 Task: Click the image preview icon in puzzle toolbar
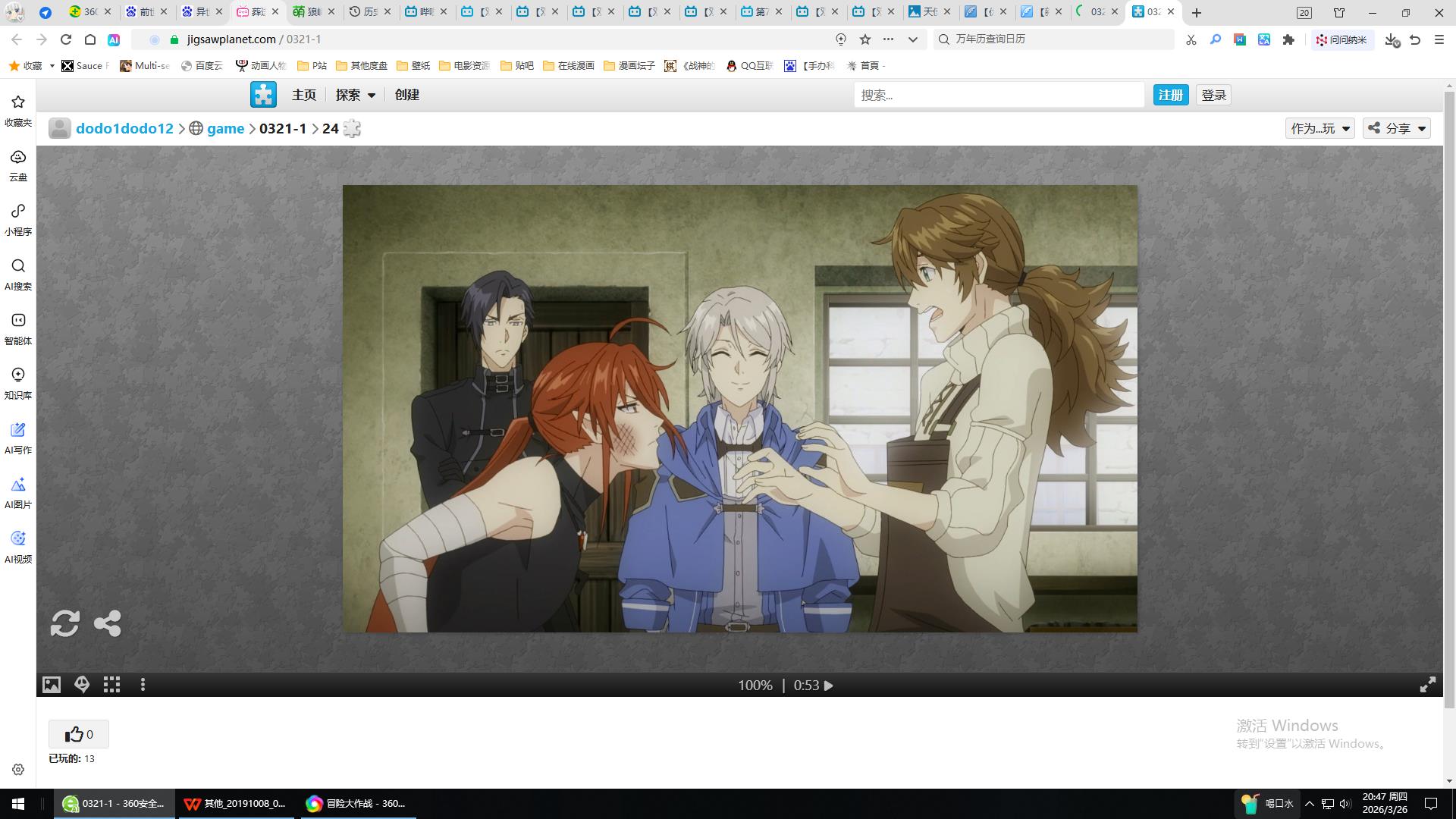tap(51, 685)
